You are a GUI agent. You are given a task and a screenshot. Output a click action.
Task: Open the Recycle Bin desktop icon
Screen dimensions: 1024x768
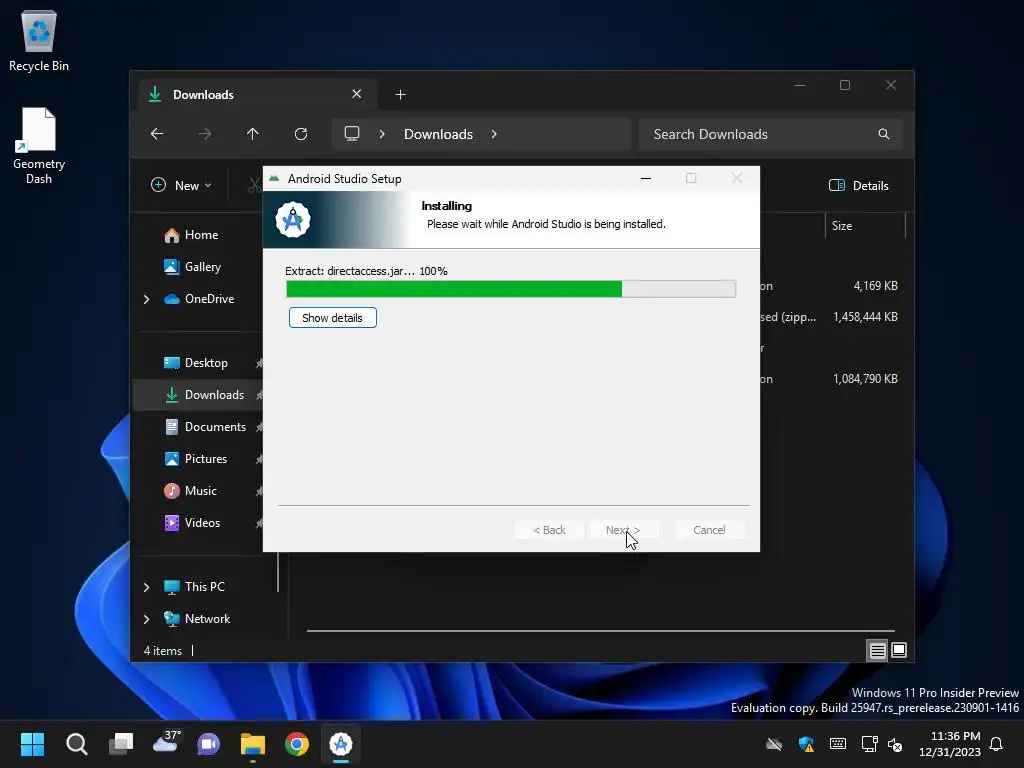coord(39,40)
